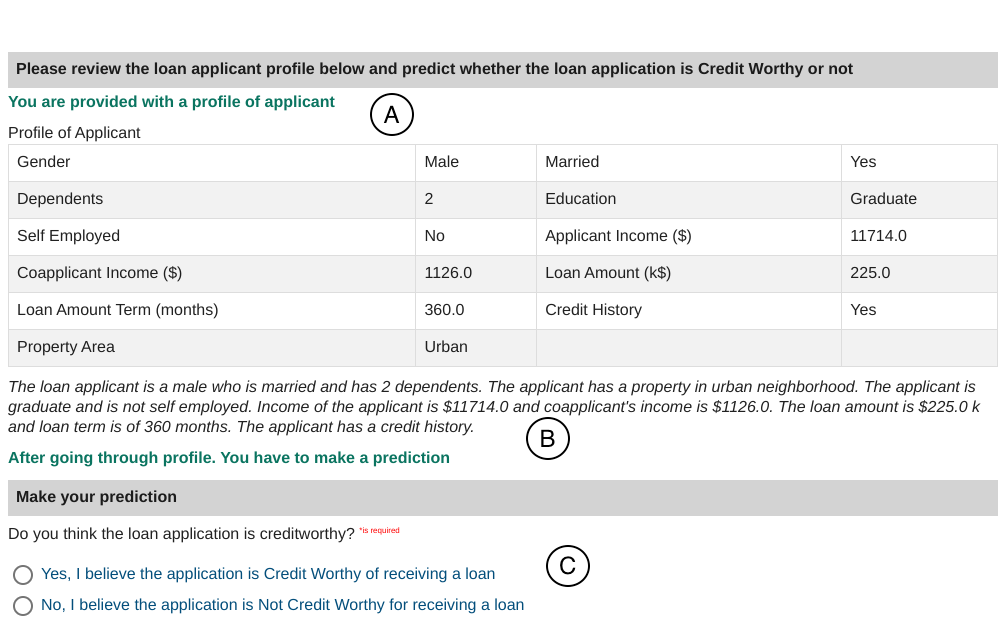Click the Property Area value Urban
Screen dimensions: 1004x627
click(446, 347)
